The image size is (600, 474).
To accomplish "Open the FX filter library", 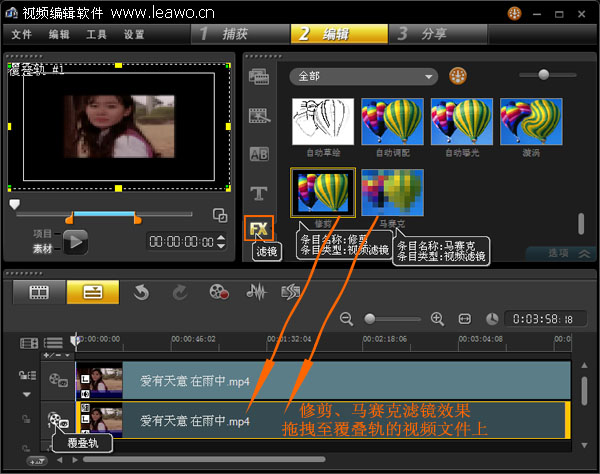I will [259, 229].
